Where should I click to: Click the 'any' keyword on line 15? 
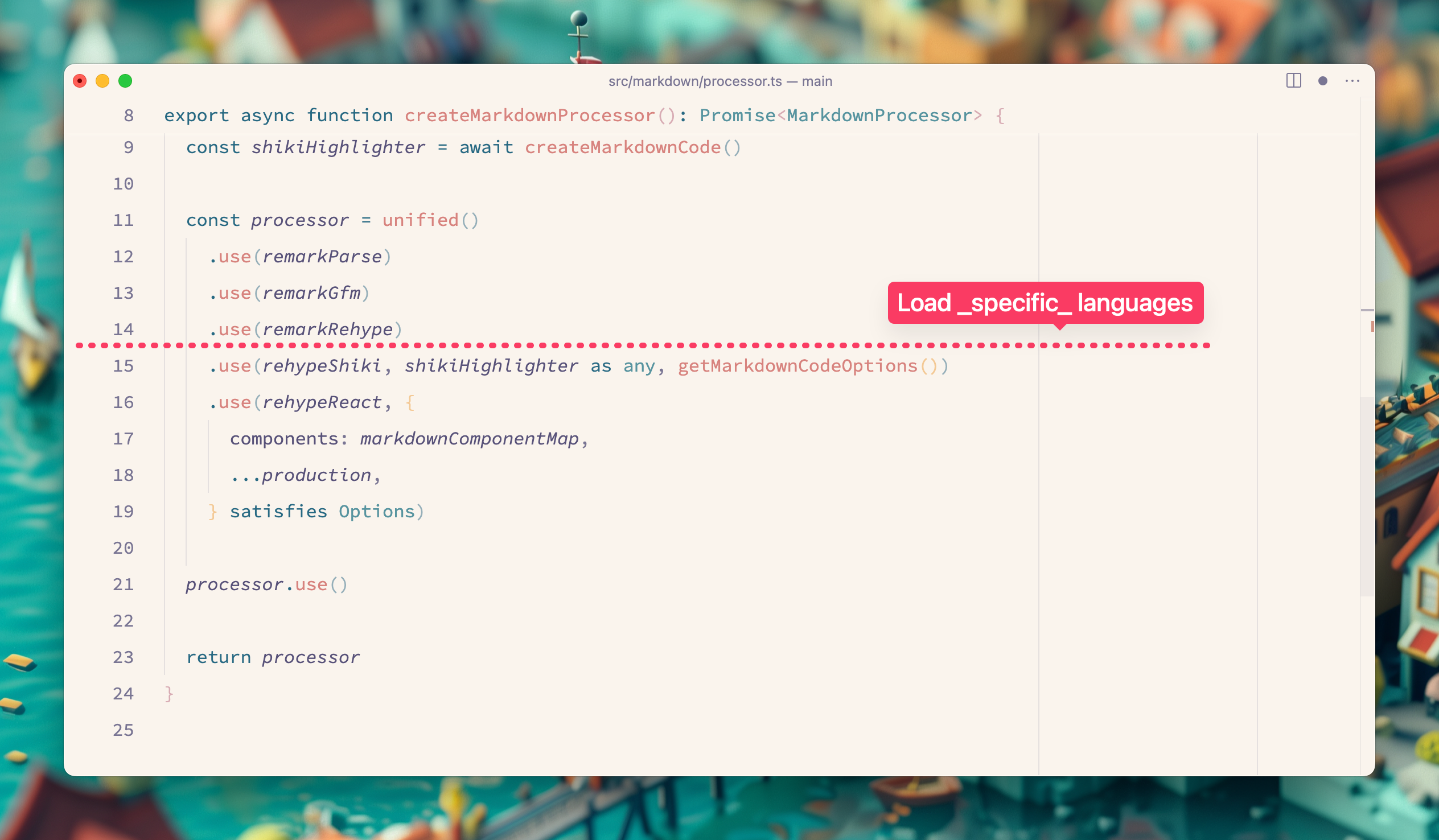[x=639, y=367]
